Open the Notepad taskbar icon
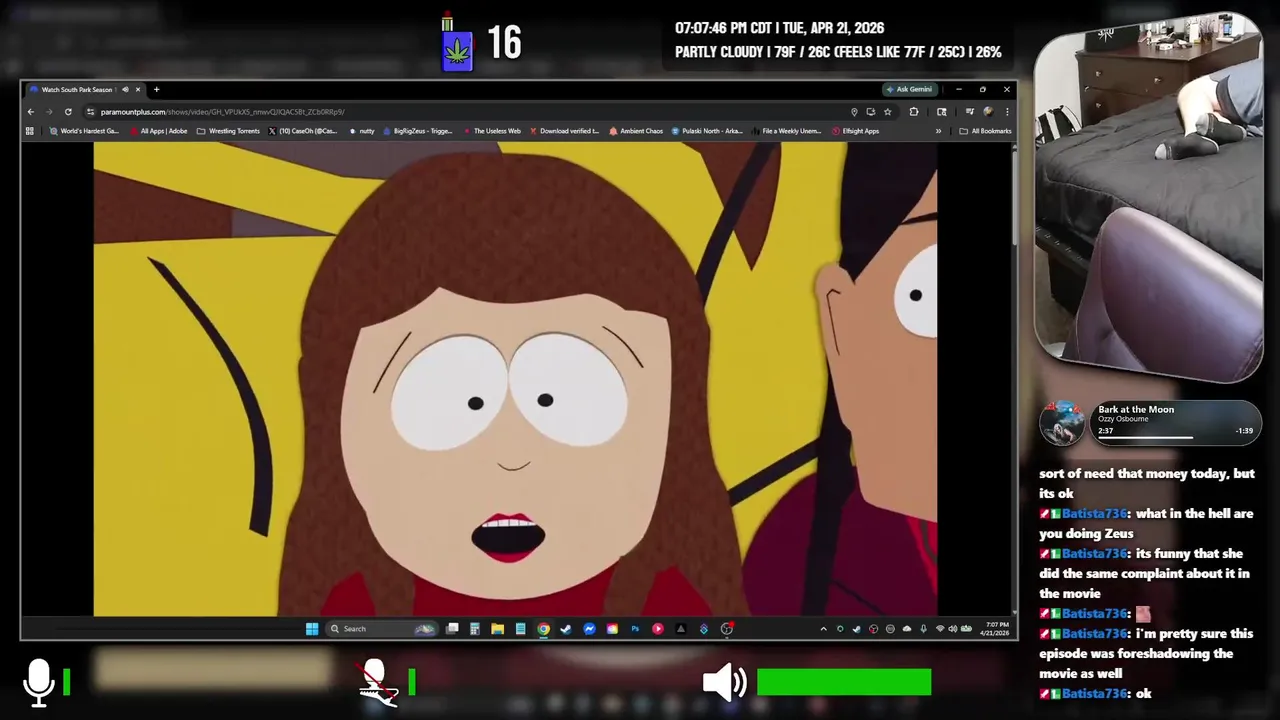The width and height of the screenshot is (1280, 720). [x=520, y=629]
